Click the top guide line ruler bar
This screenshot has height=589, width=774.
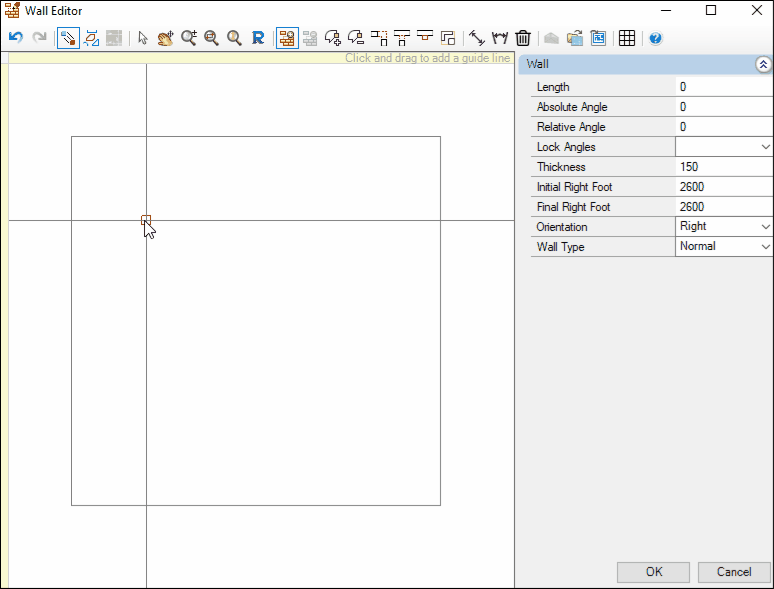pyautogui.click(x=261, y=58)
